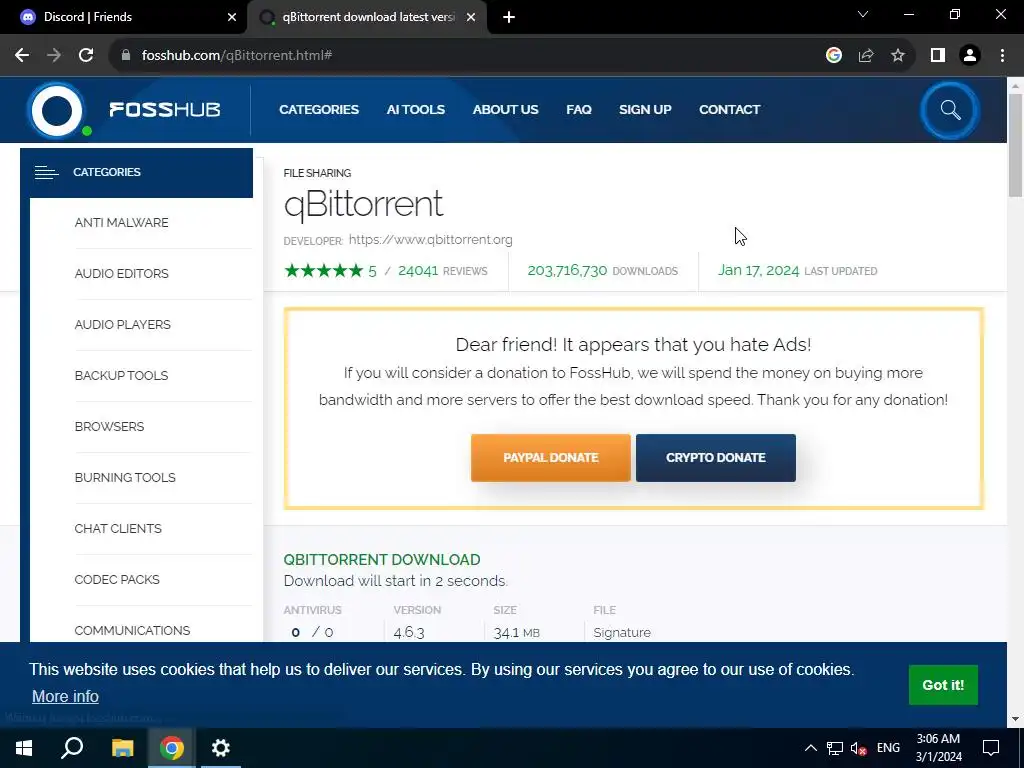The height and width of the screenshot is (768, 1024).
Task: Open a new browser tab with plus
Action: (x=509, y=18)
